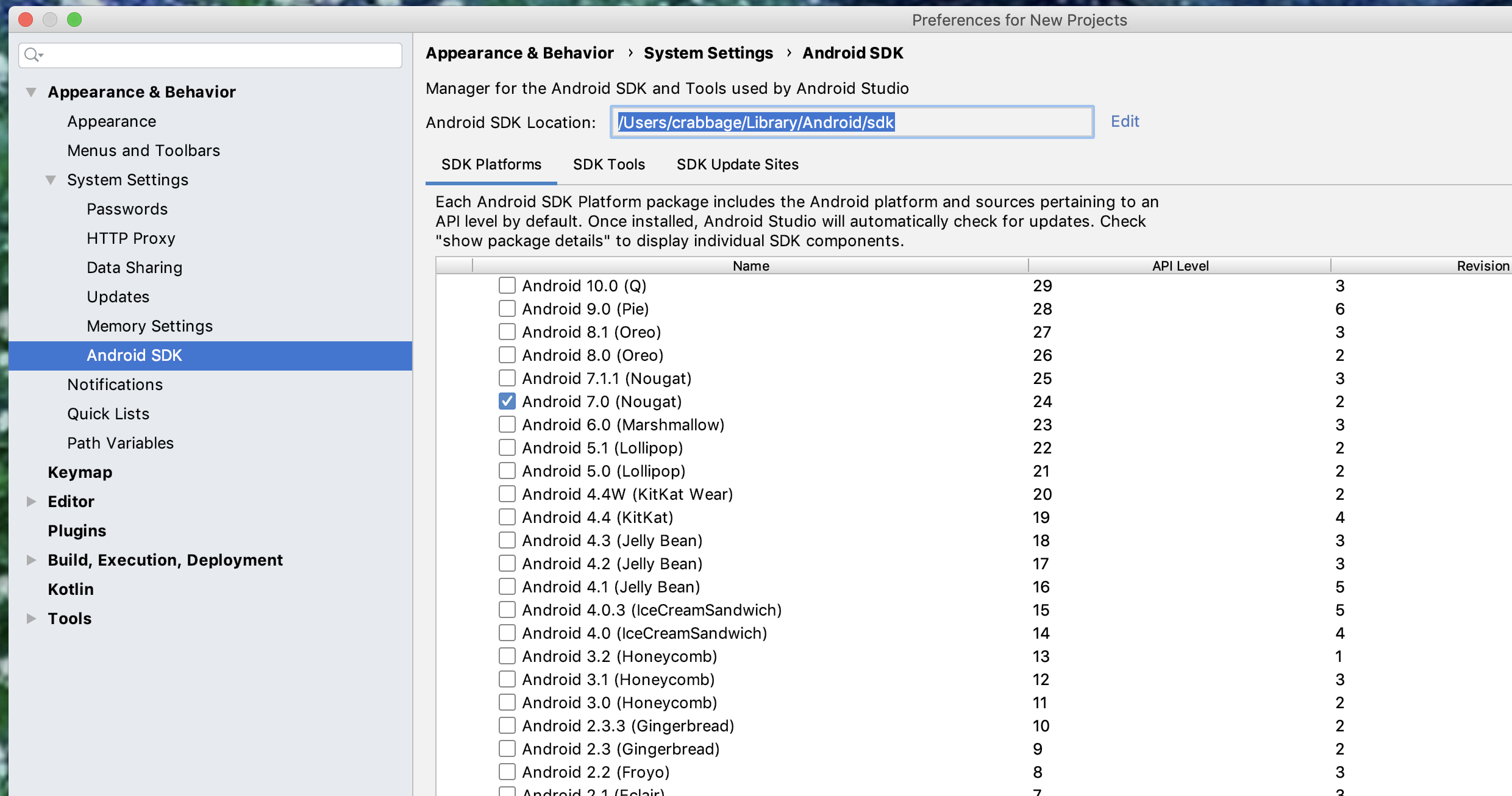Open the Memory Settings page

[149, 326]
